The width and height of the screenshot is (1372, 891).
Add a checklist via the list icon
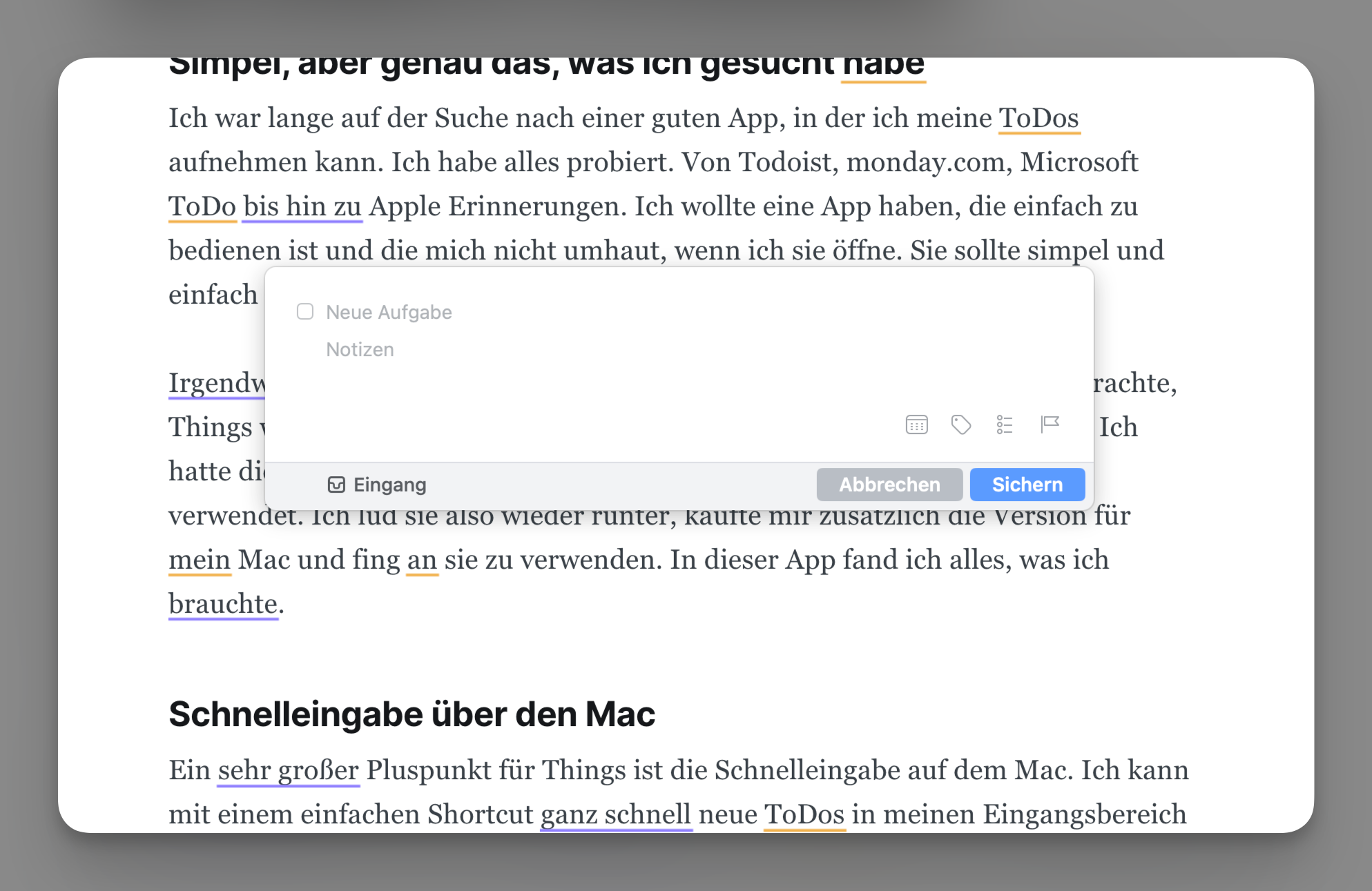(1005, 424)
